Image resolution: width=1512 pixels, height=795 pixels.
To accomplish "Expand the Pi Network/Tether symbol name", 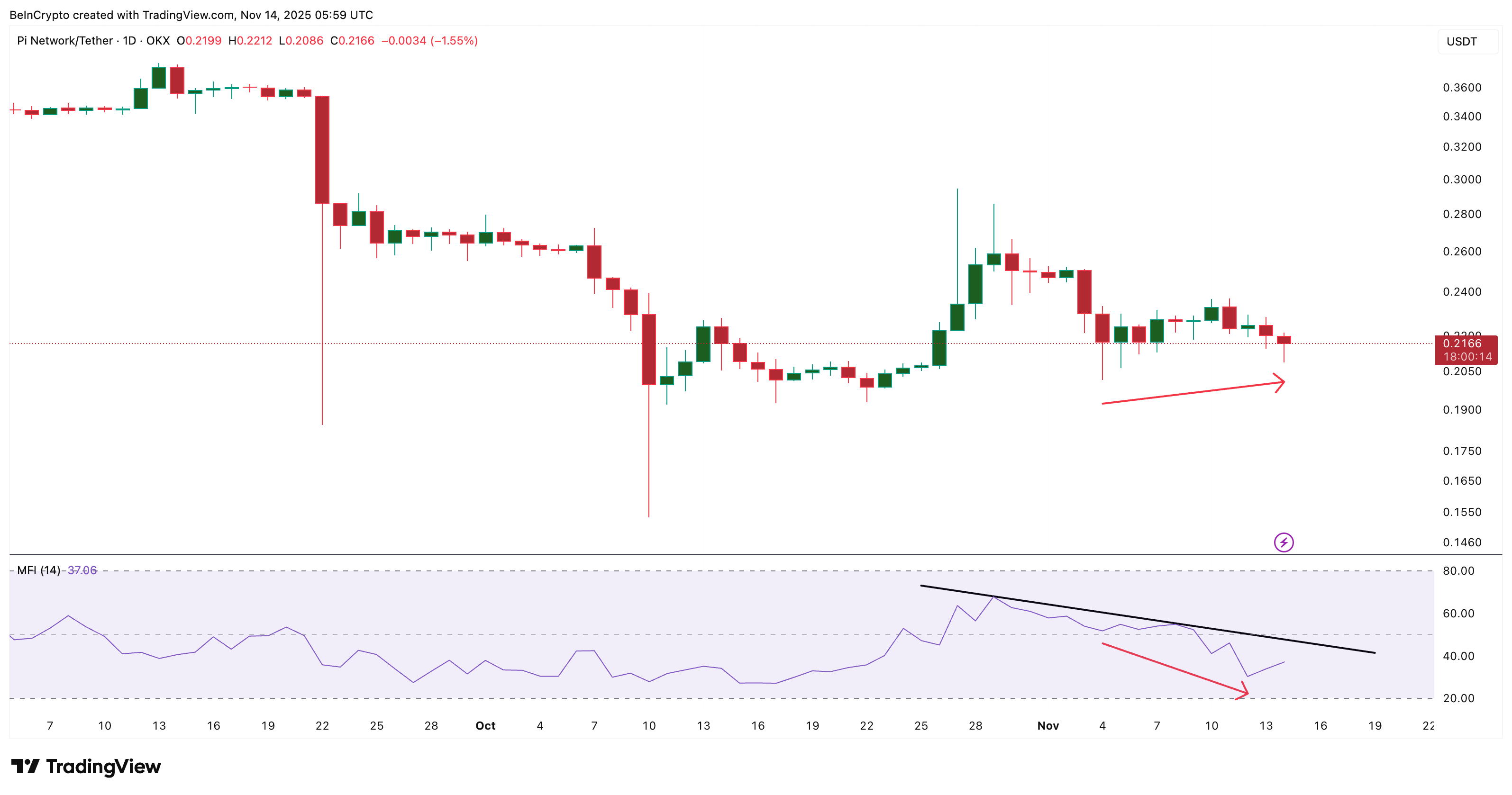I will coord(66,40).
